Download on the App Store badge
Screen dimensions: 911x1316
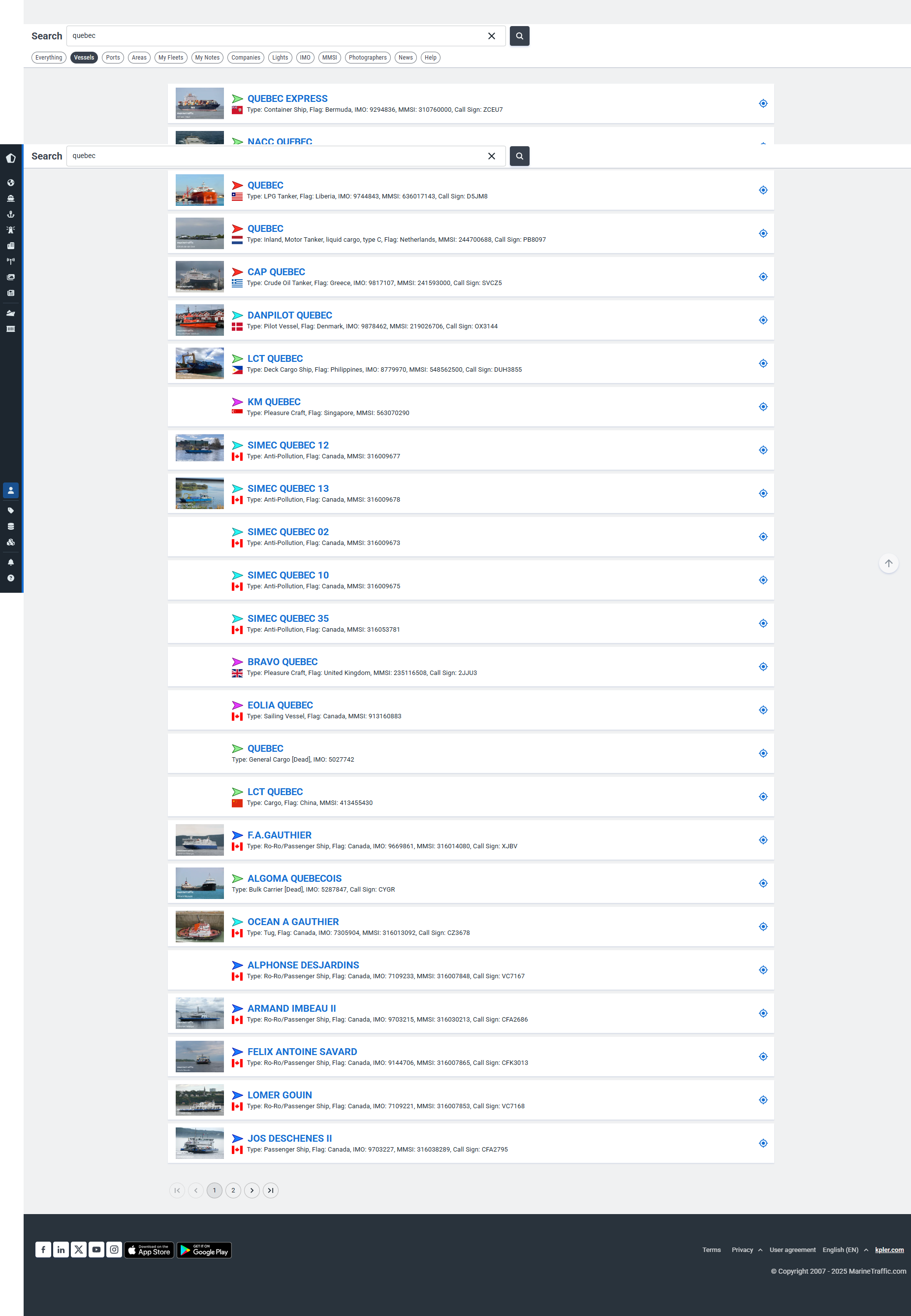pos(149,1251)
